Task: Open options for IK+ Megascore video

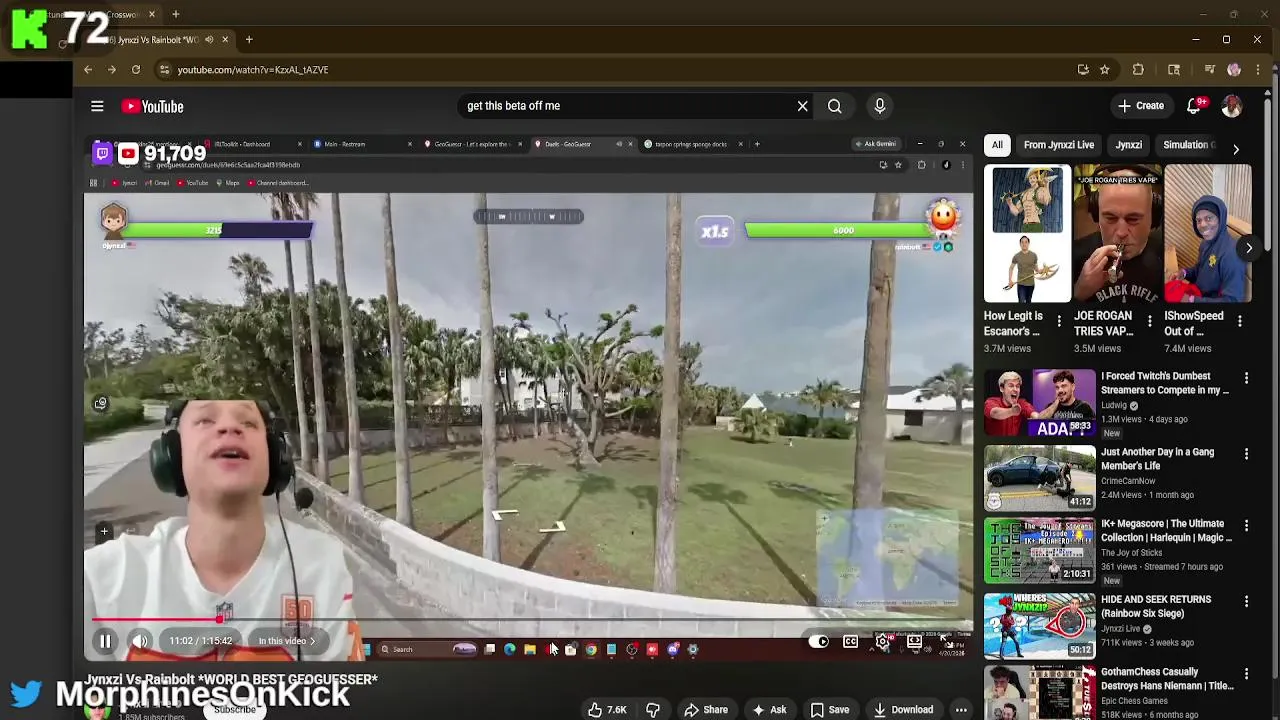Action: click(1246, 526)
